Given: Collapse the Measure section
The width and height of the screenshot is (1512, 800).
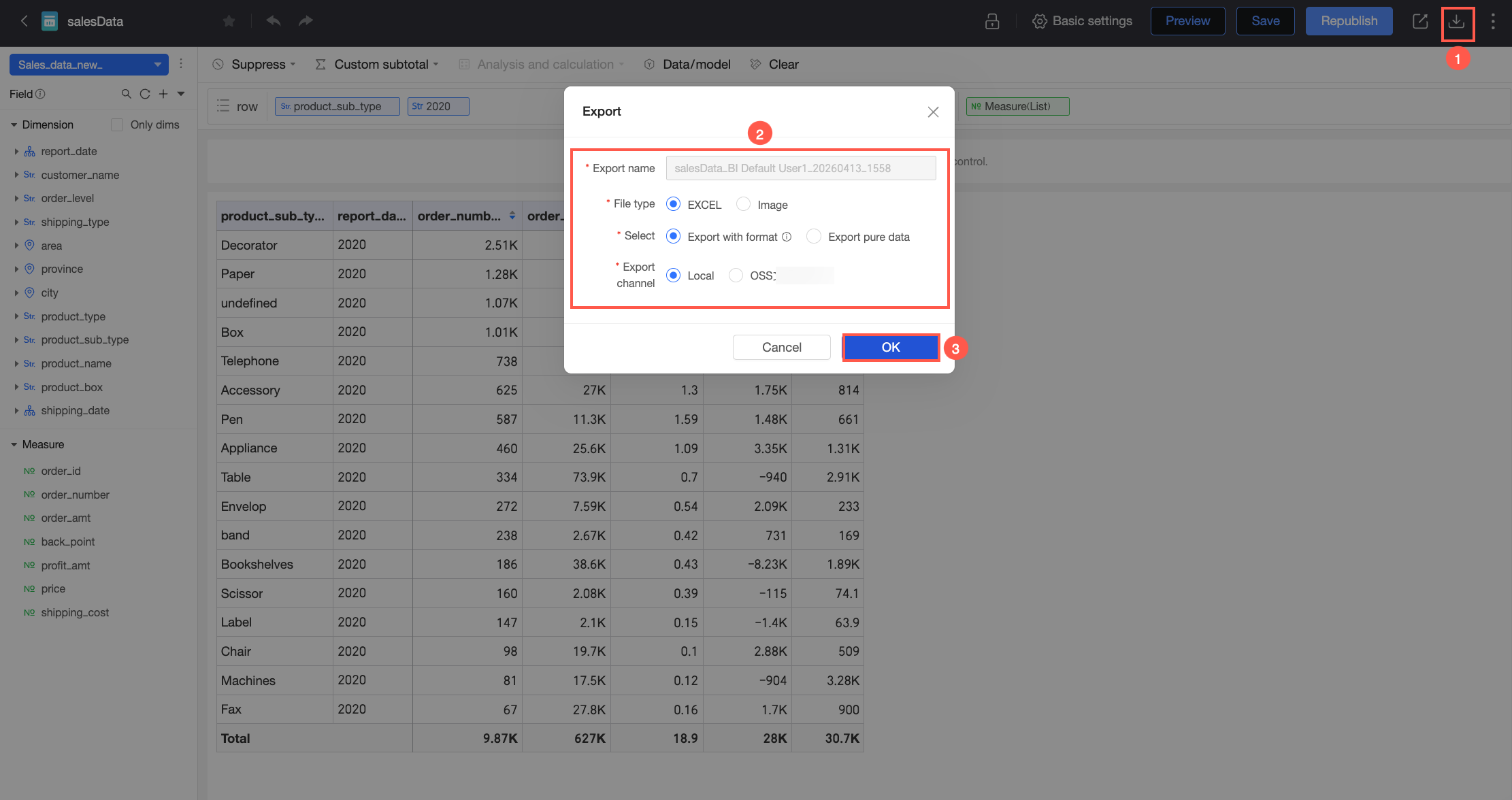Looking at the screenshot, I should [x=14, y=444].
